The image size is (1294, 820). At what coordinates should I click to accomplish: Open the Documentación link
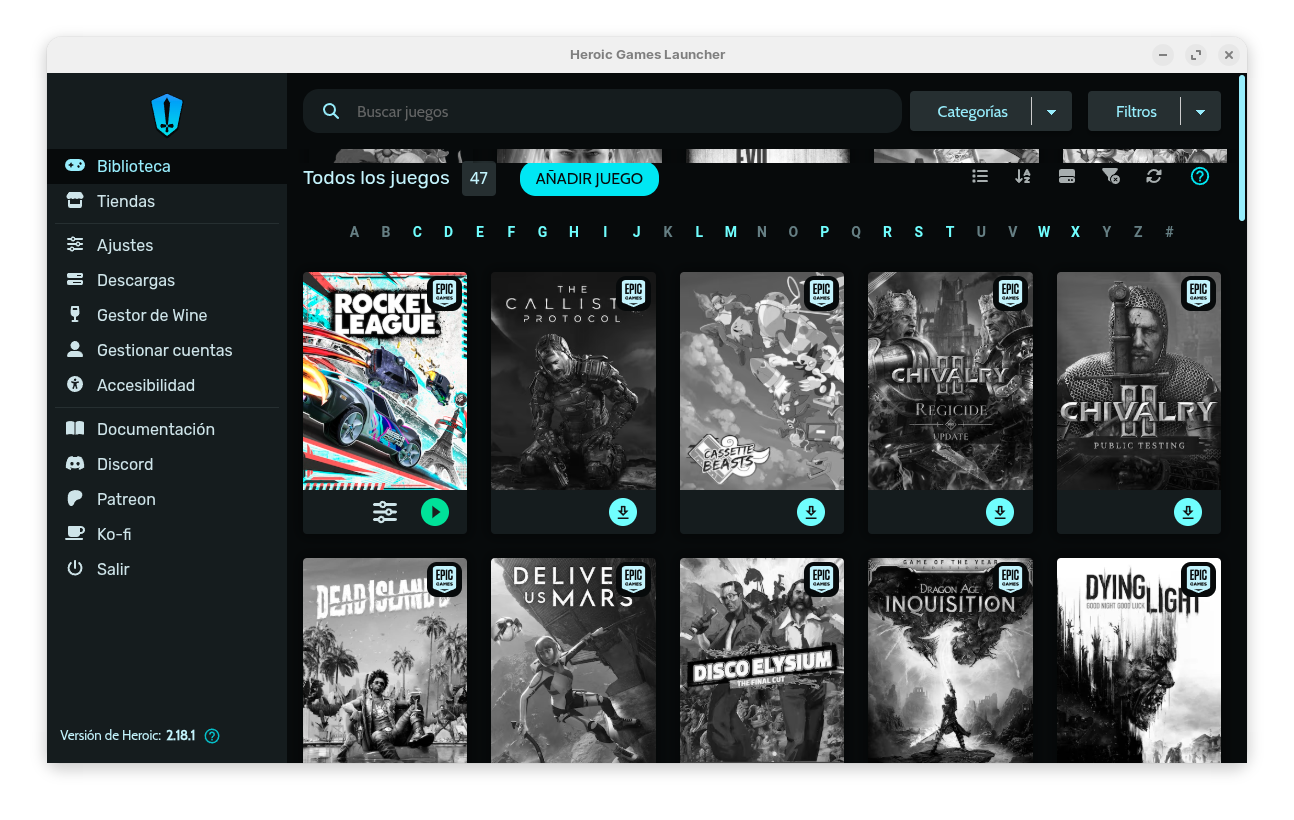click(x=167, y=429)
